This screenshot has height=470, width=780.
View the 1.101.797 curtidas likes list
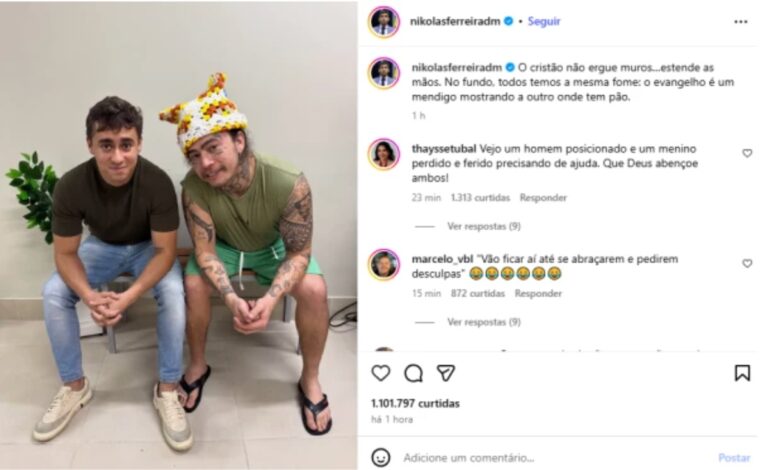click(415, 403)
